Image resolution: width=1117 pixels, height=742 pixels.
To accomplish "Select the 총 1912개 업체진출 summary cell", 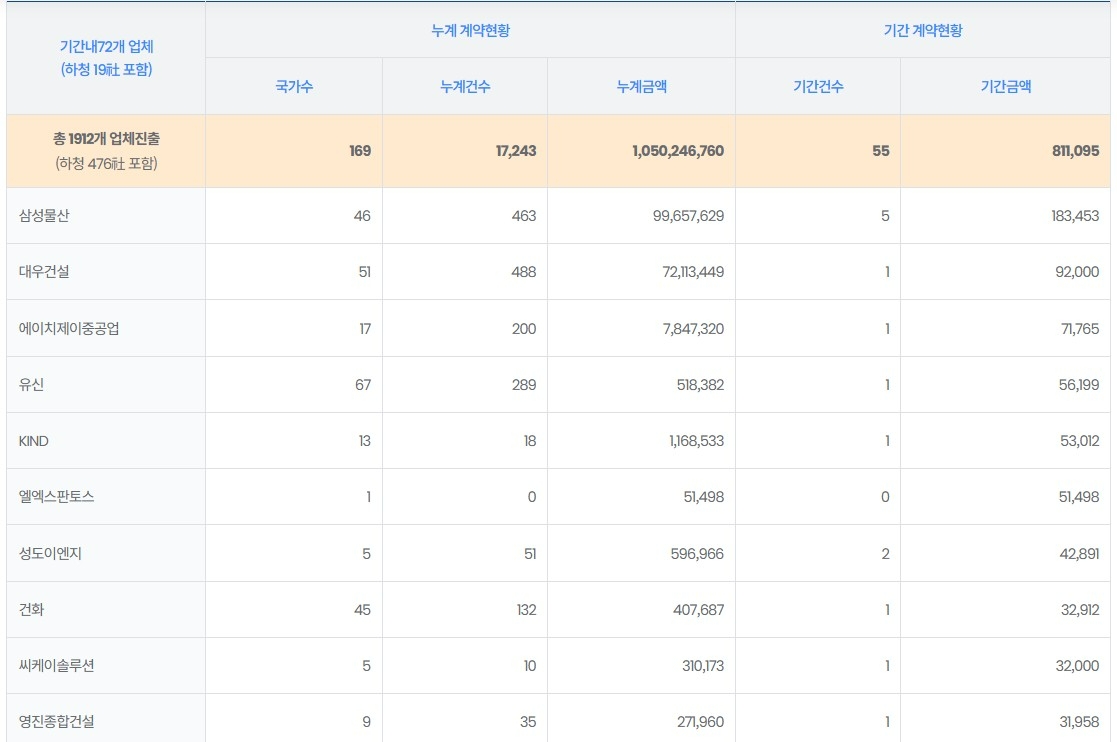I will pyautogui.click(x=106, y=151).
